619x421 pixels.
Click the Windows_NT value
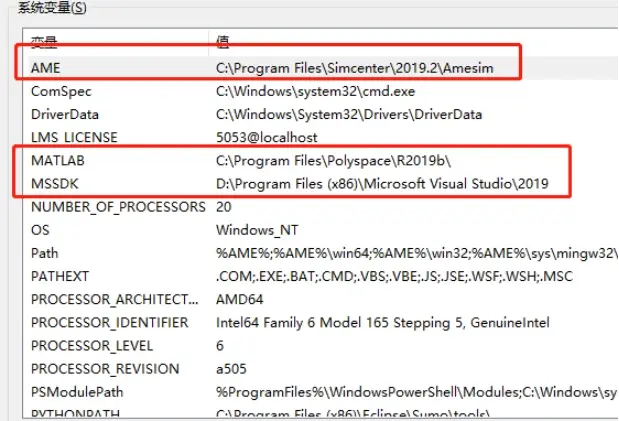[257, 230]
